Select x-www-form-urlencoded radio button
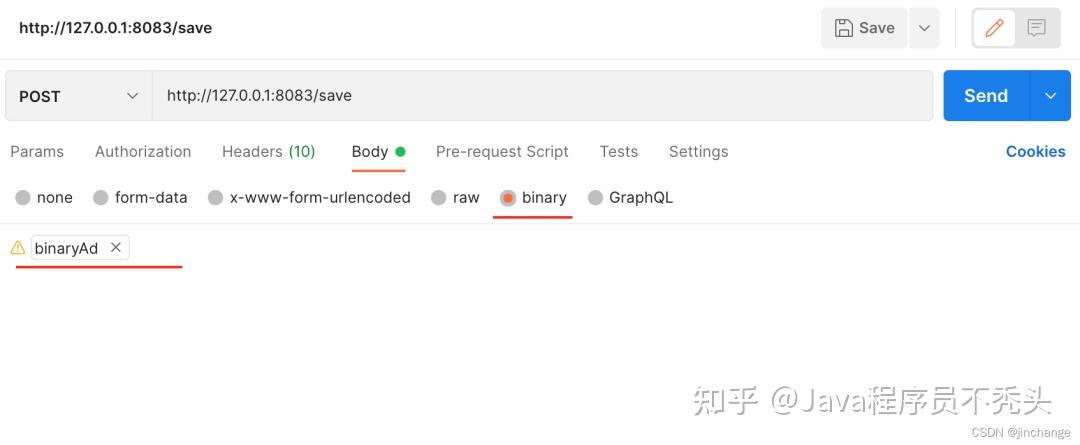The width and height of the screenshot is (1080, 445). (x=215, y=198)
